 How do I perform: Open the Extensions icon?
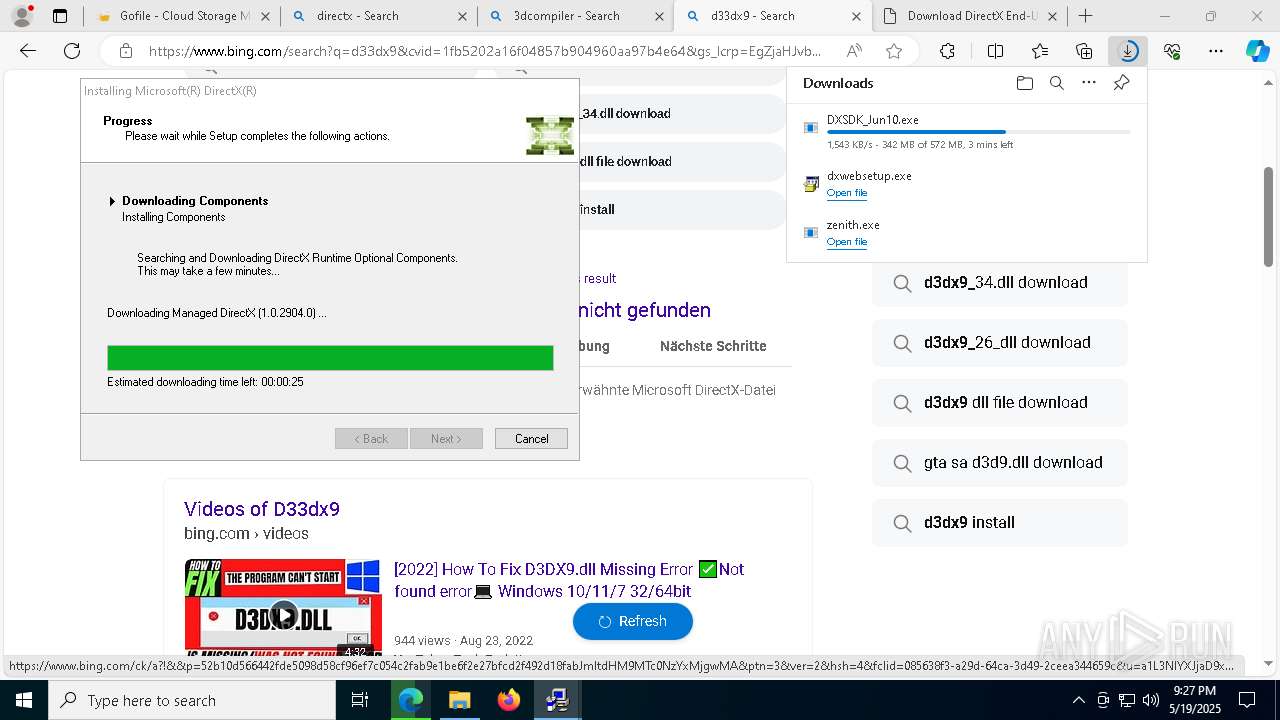click(x=947, y=51)
